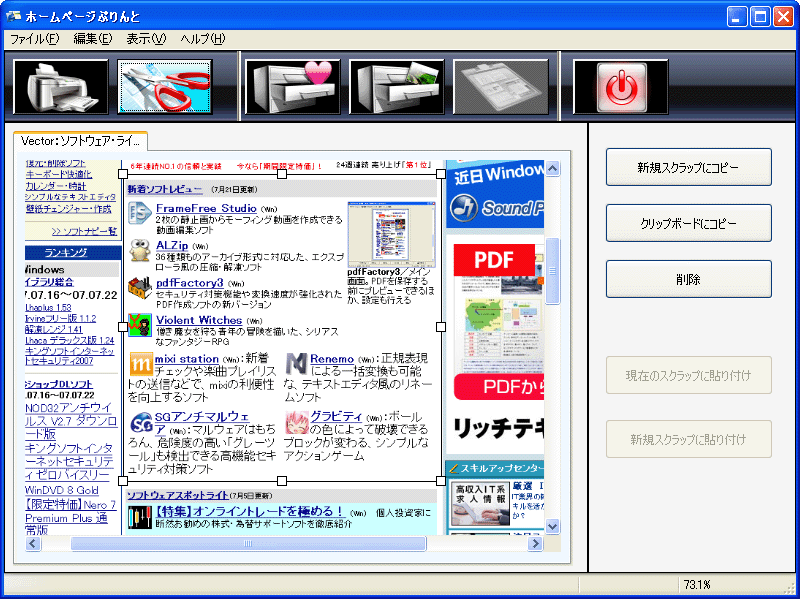Open the ソフトウェアスポットライト link
The image size is (800, 599).
(177, 495)
